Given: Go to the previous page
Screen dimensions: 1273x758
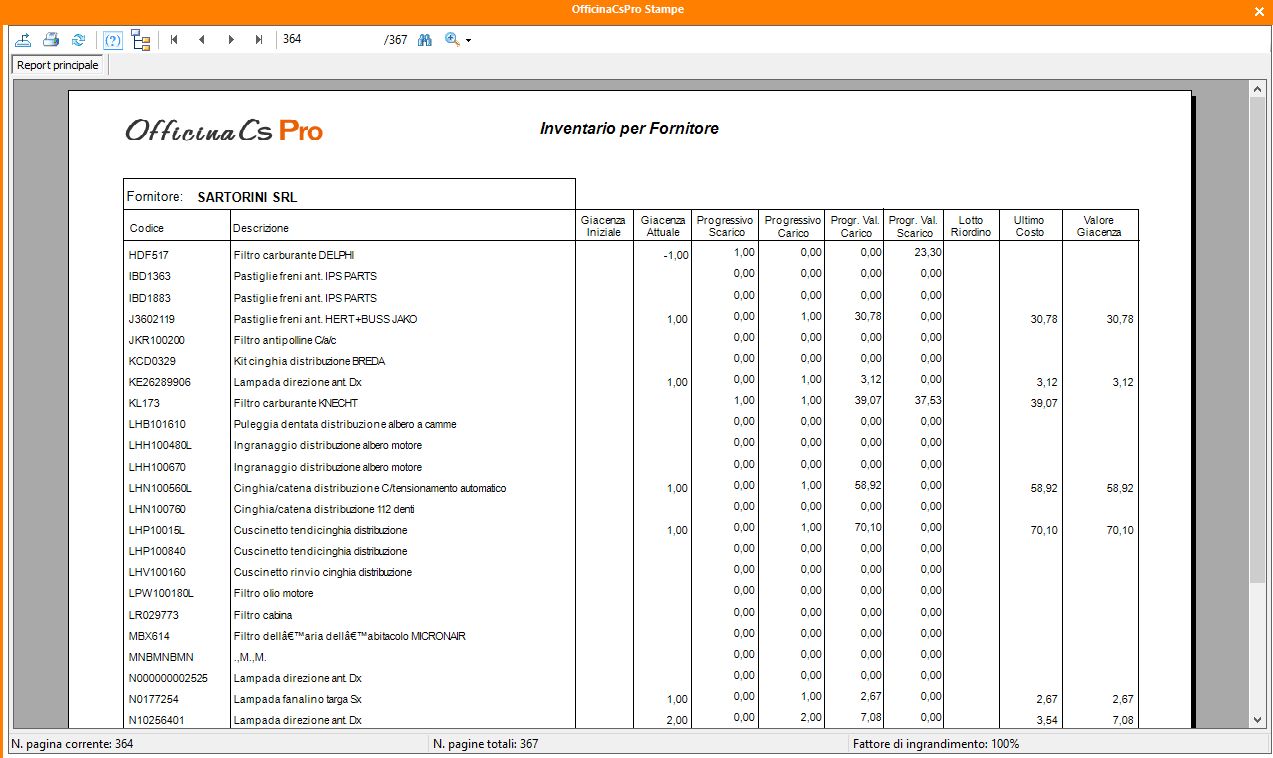Looking at the screenshot, I should tap(202, 40).
